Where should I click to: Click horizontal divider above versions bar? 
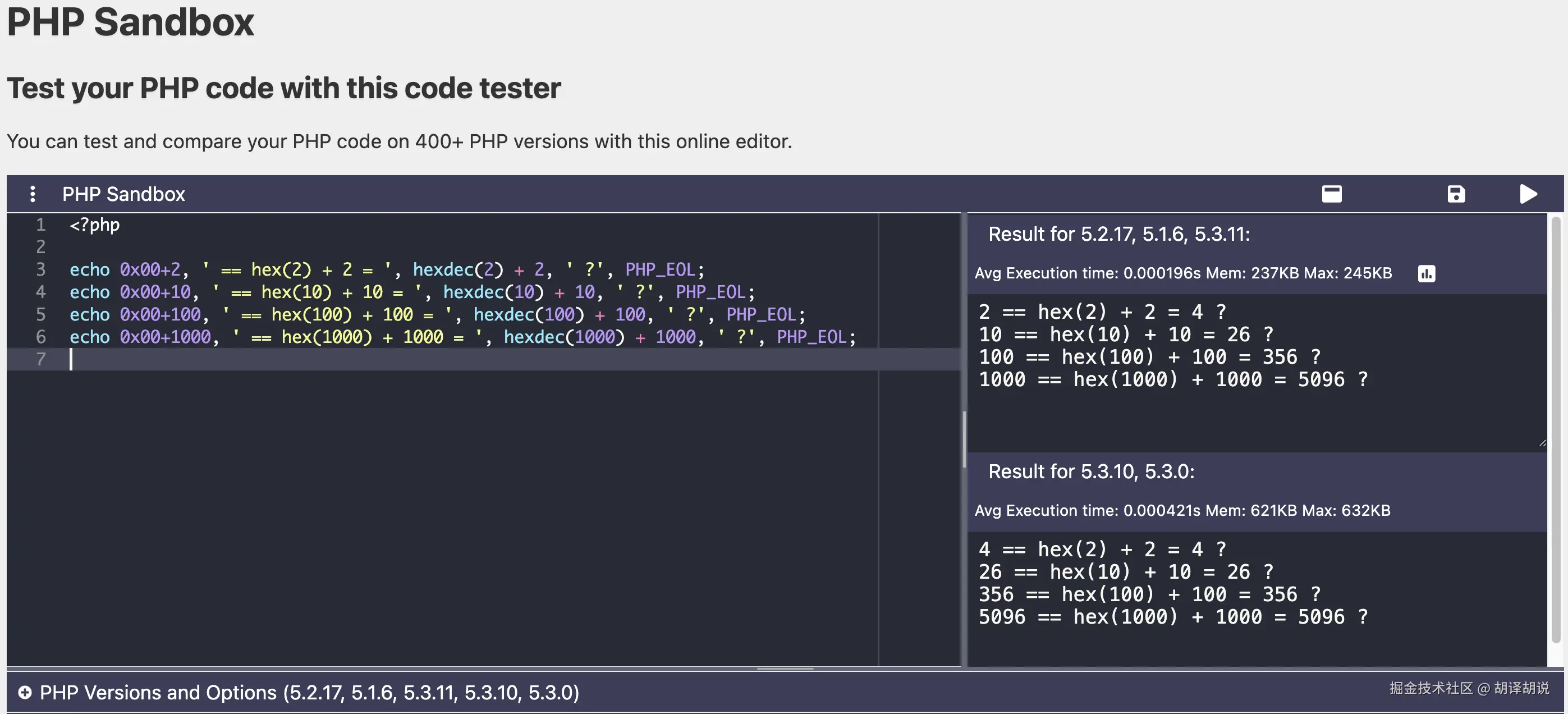pos(785,669)
